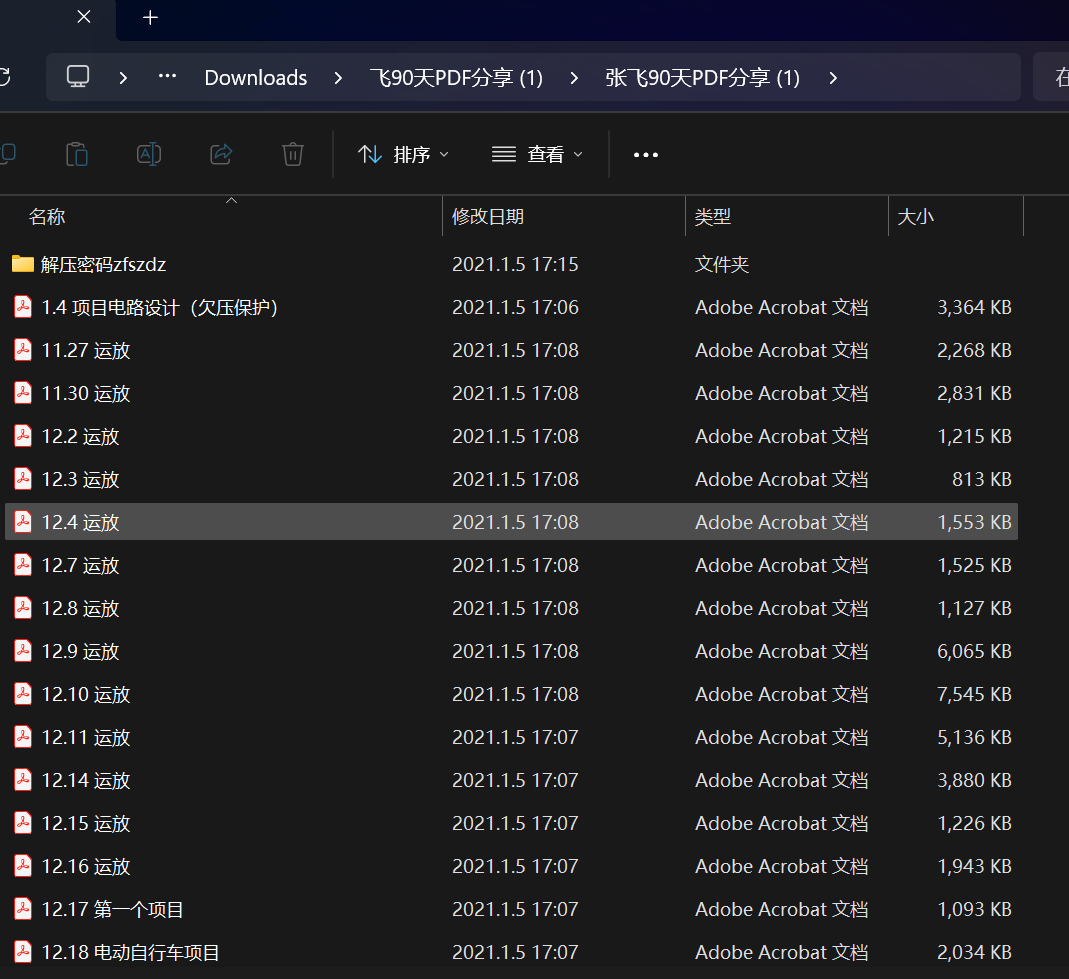Click the 6,065 KB size cell
Image resolution: width=1069 pixels, height=979 pixels.
point(974,651)
